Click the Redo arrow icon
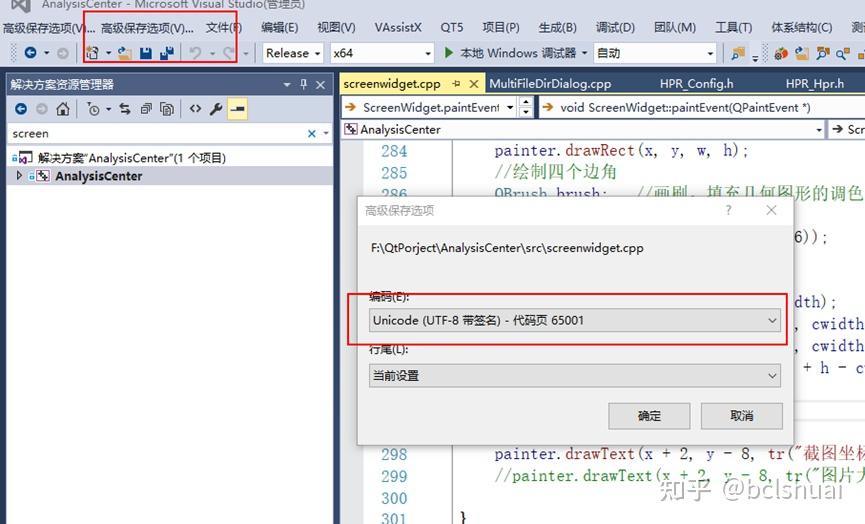This screenshot has width=865, height=524. [x=228, y=53]
